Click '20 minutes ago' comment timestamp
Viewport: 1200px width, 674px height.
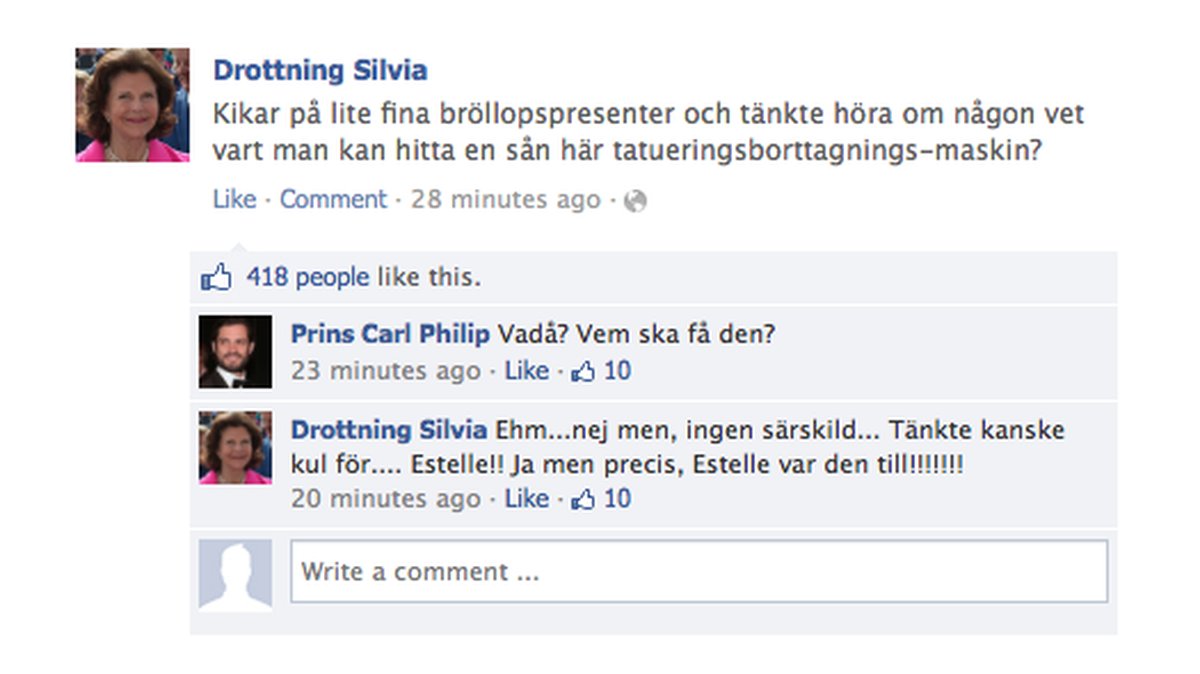point(386,498)
